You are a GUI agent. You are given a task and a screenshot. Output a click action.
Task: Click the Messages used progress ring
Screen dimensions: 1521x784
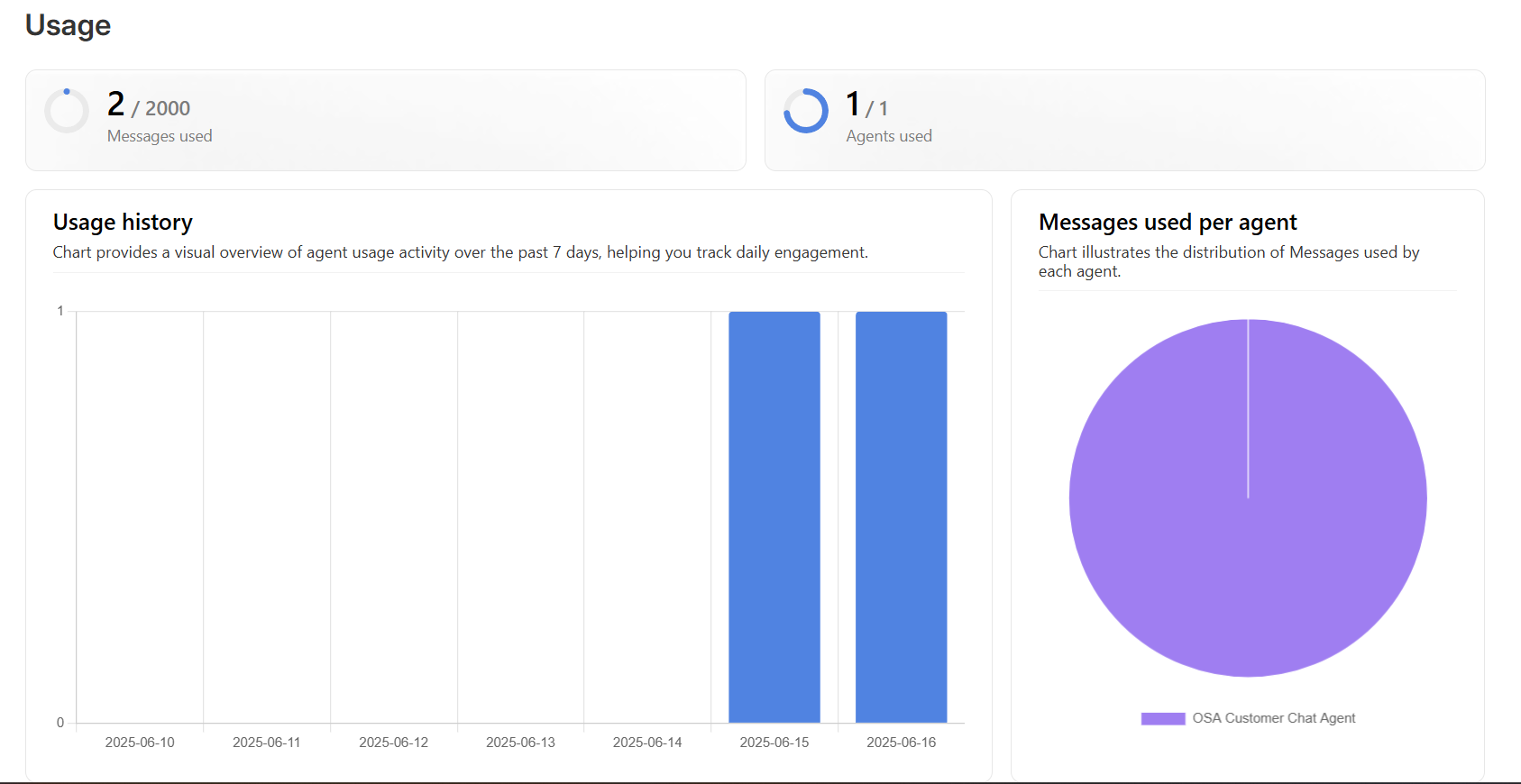(67, 111)
